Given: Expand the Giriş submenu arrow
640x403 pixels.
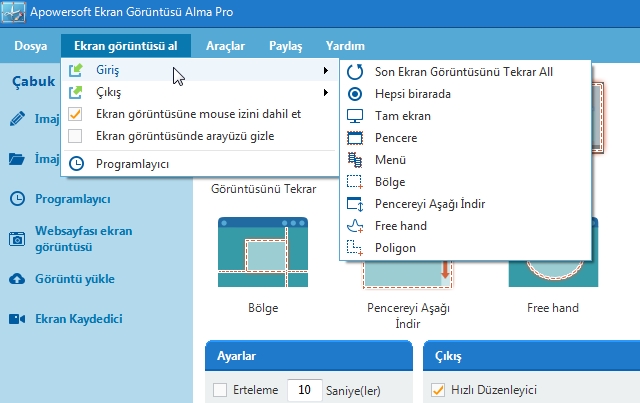Looking at the screenshot, I should click(325, 71).
